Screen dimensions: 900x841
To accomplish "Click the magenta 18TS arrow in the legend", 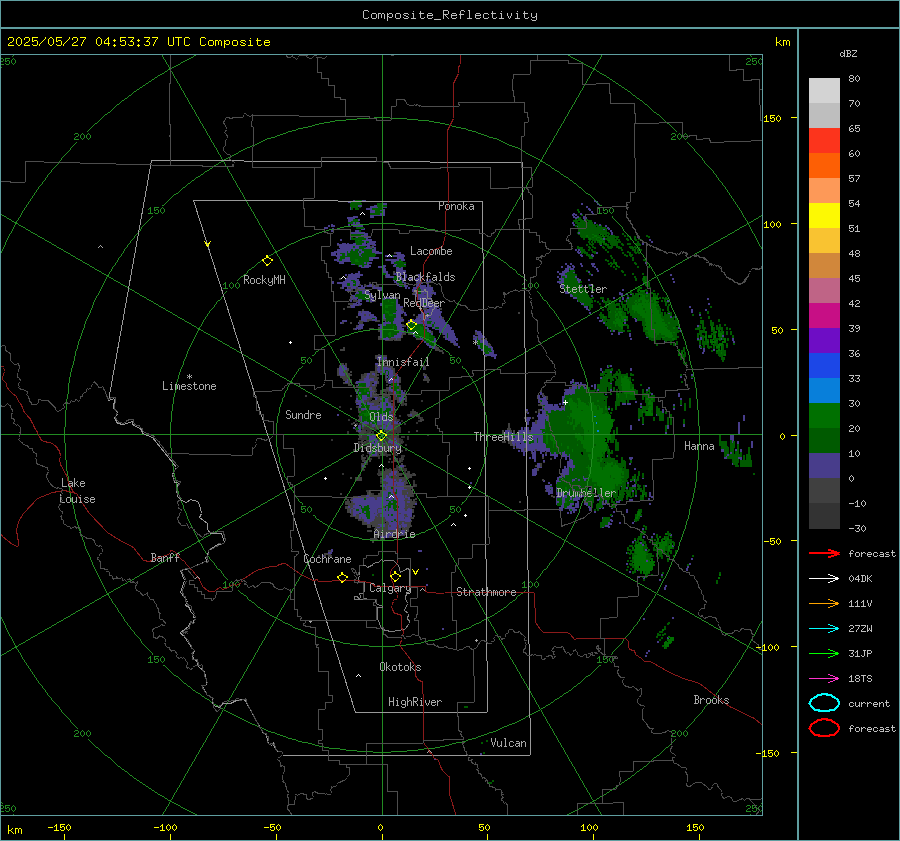I will click(x=824, y=679).
